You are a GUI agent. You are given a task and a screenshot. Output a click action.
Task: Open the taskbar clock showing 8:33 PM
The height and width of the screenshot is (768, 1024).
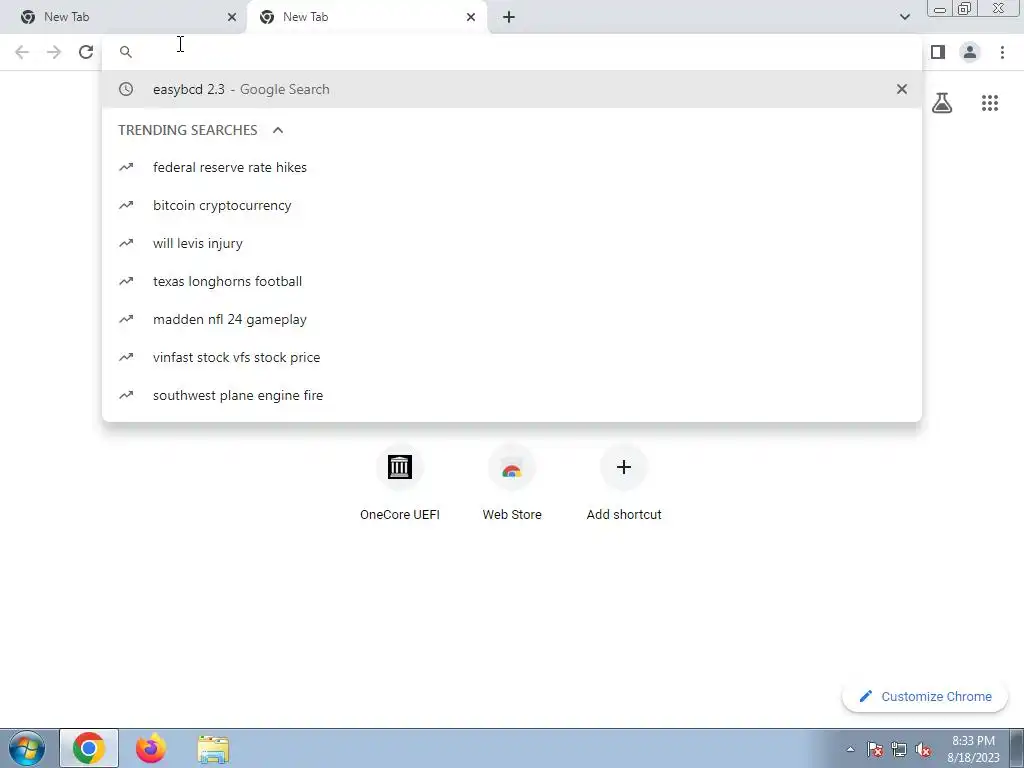(x=973, y=749)
